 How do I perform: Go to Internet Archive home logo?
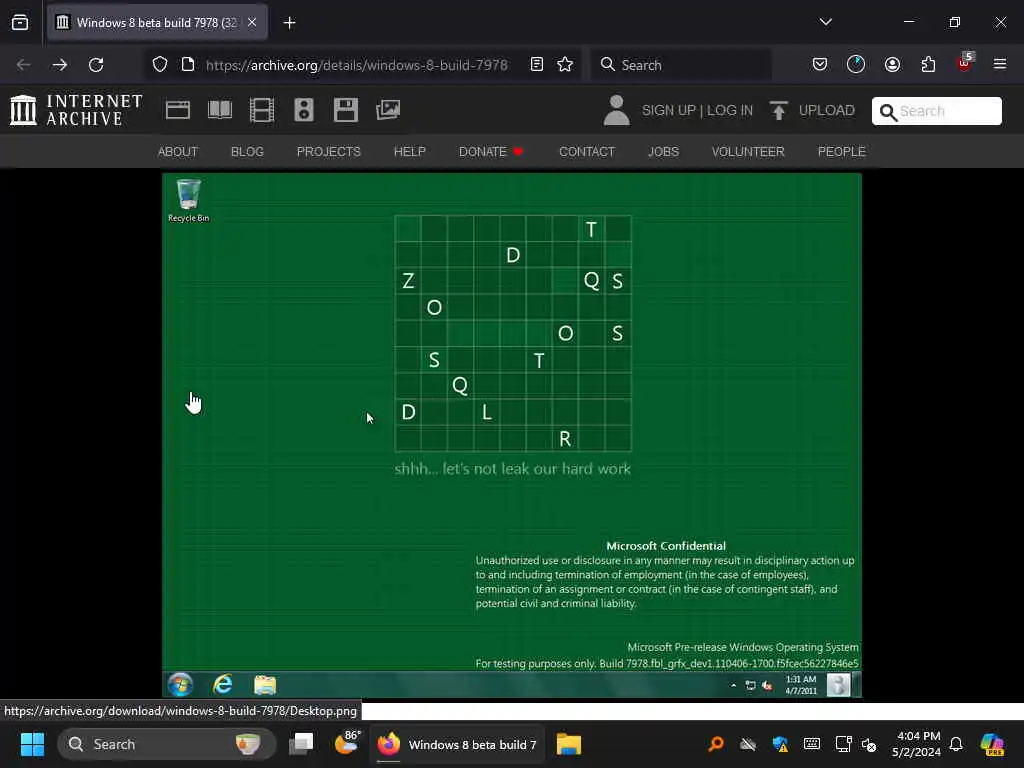coord(76,110)
